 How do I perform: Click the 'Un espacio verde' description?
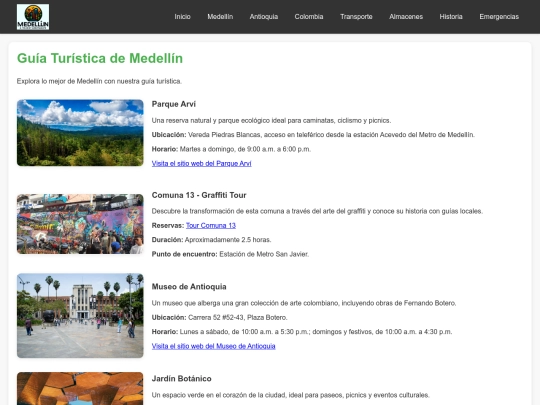coord(290,395)
